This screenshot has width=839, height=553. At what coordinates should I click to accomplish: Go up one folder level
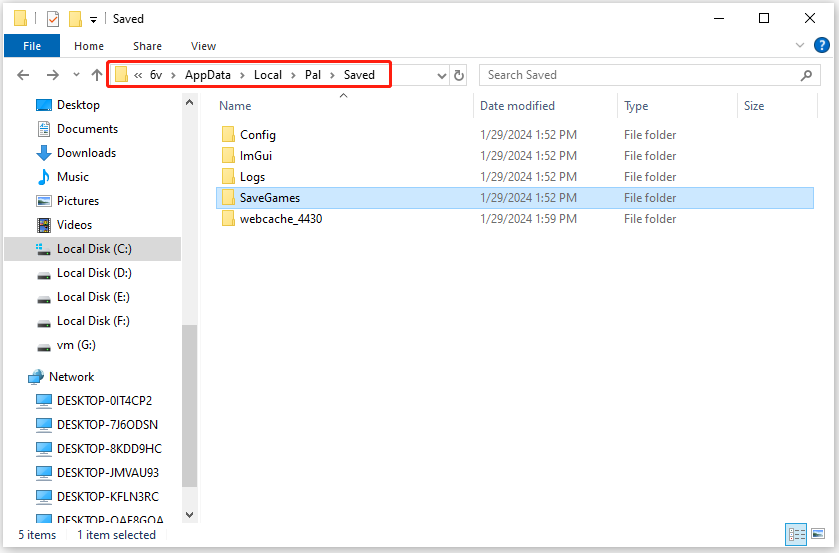[x=96, y=75]
